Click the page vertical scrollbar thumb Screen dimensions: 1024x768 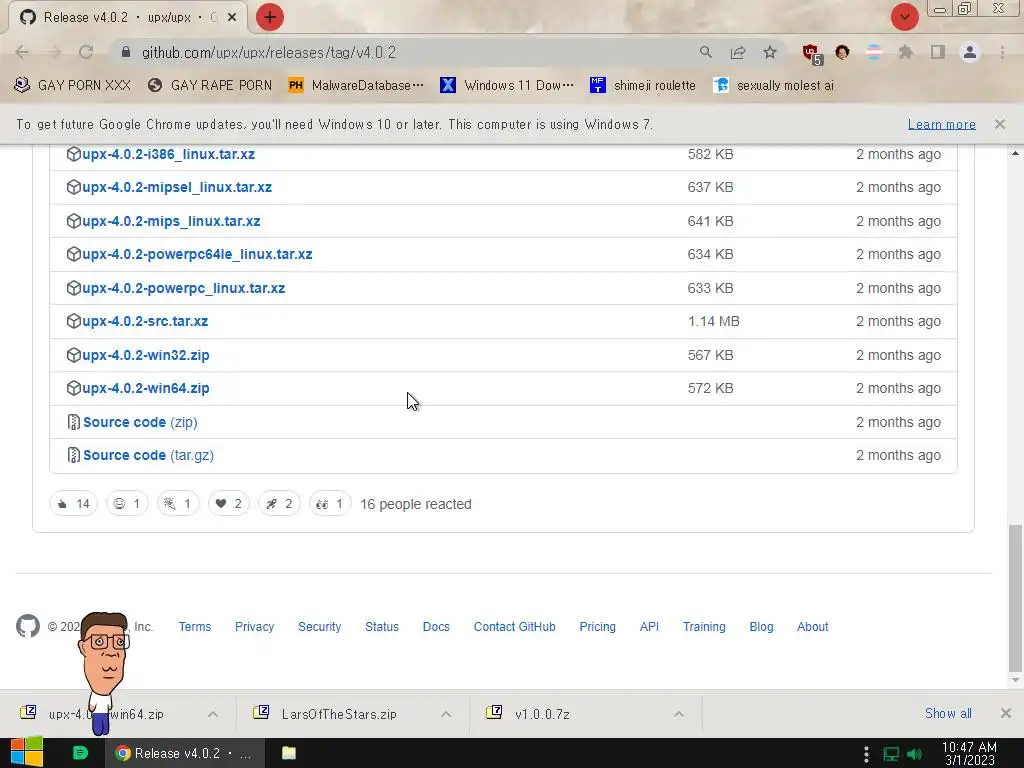click(1015, 598)
